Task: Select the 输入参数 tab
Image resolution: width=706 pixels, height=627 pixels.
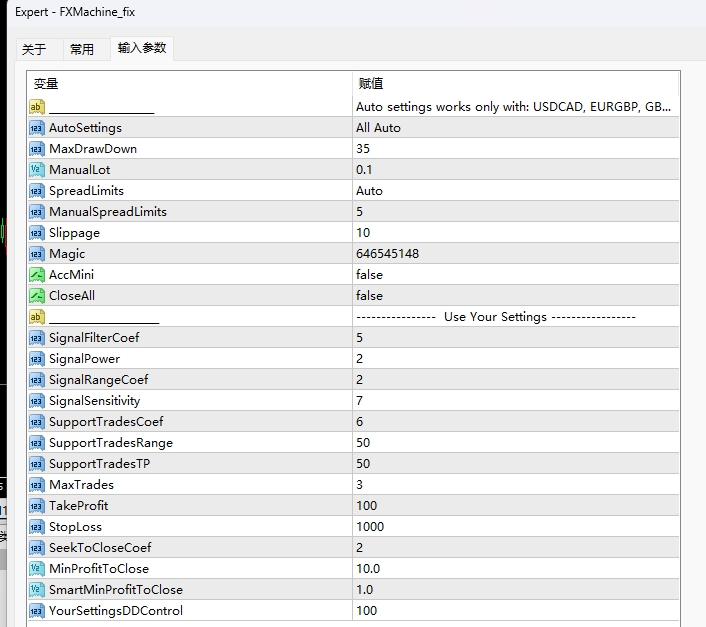Action: click(142, 48)
